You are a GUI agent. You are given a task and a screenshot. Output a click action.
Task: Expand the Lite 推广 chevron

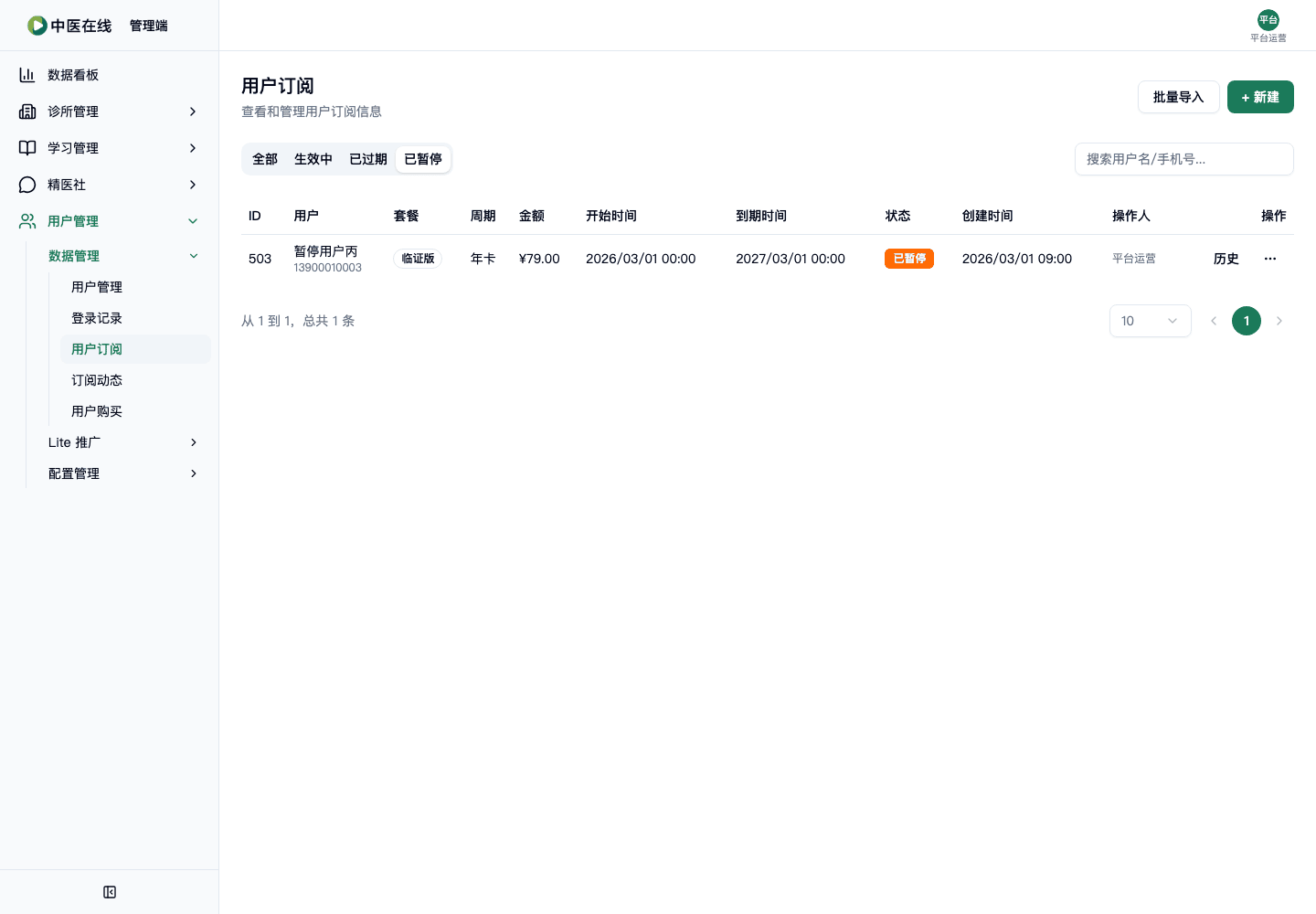click(194, 442)
